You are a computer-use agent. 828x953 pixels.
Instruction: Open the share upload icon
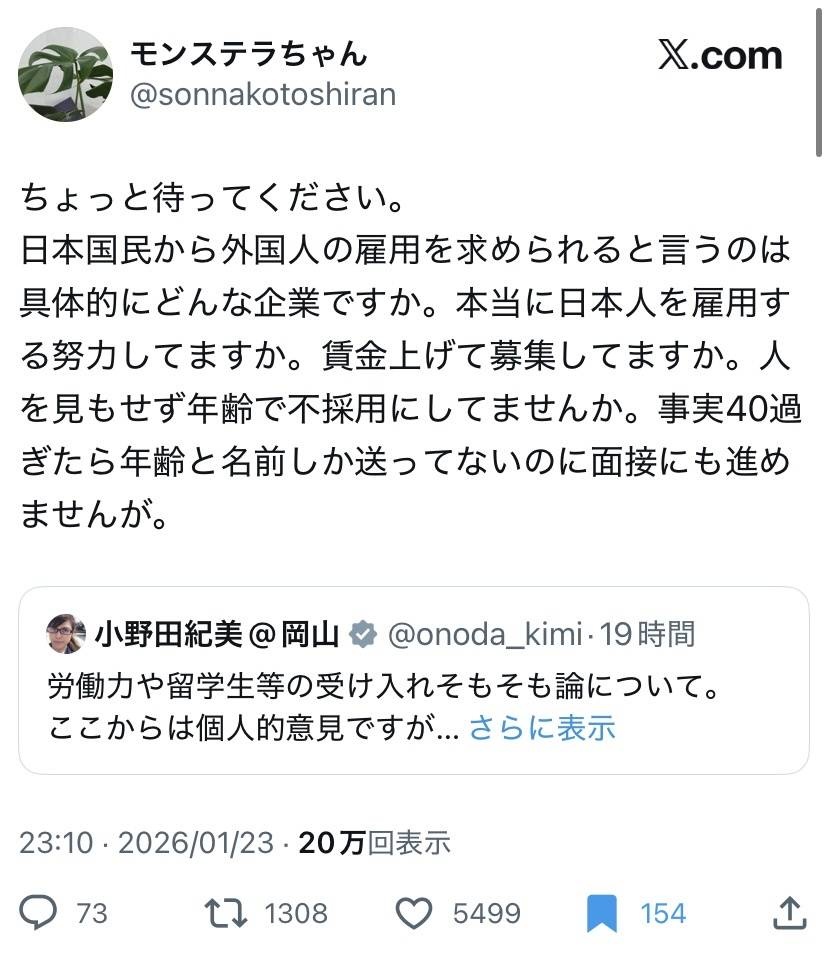tap(790, 911)
